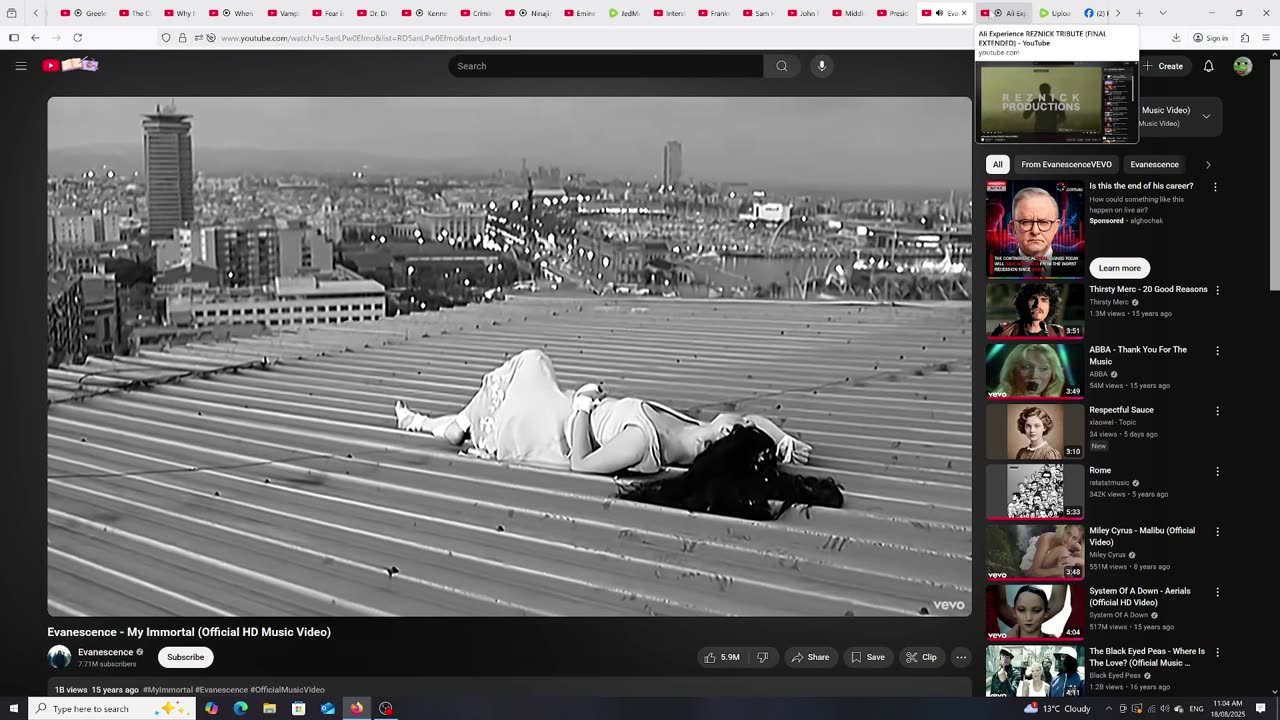Viewport: 1280px width, 720px height.
Task: Go back in browser history
Action: [35, 38]
